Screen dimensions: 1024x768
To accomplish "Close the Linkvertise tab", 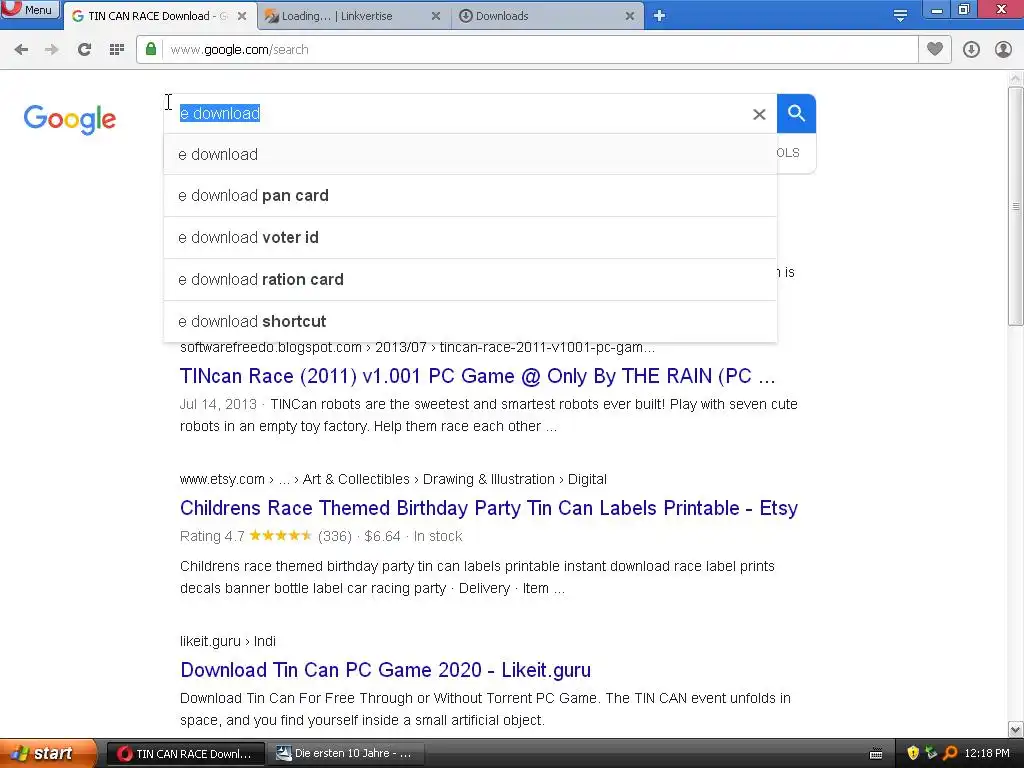I will [x=436, y=16].
